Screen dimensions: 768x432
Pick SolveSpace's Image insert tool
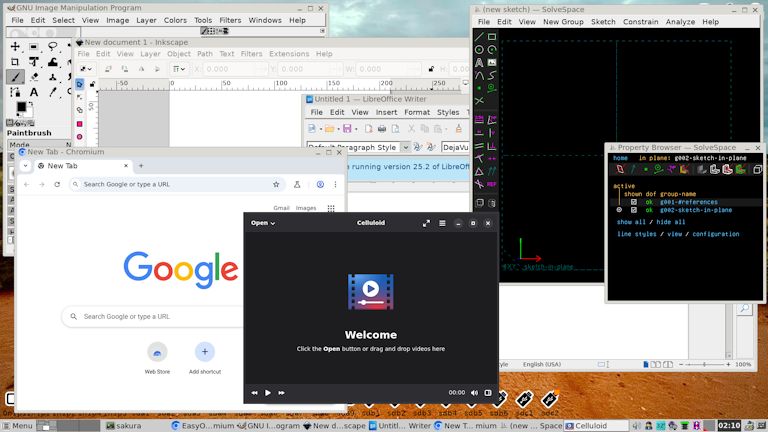[492, 62]
